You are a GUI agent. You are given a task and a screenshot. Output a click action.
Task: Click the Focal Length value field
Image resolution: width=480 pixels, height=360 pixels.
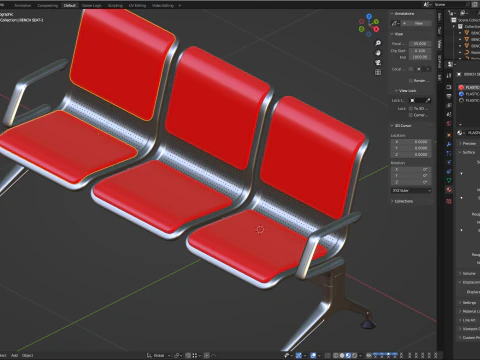(420, 44)
